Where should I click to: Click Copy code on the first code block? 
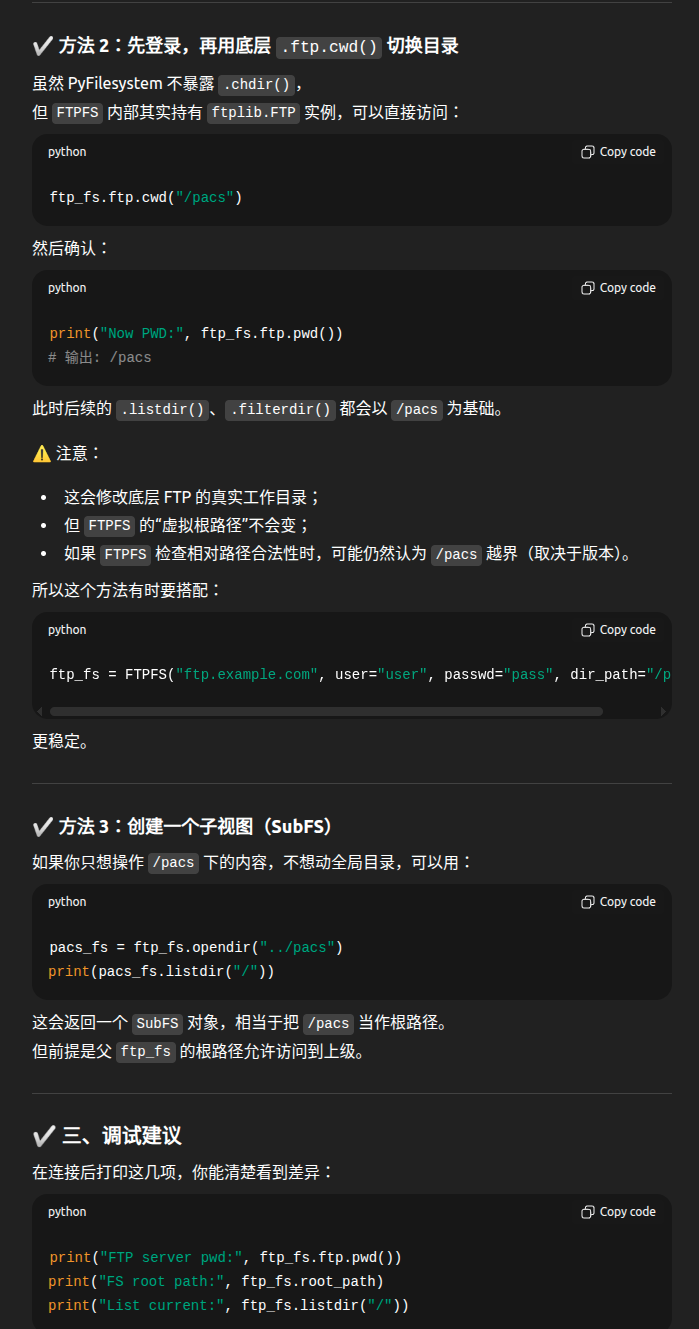click(626, 151)
